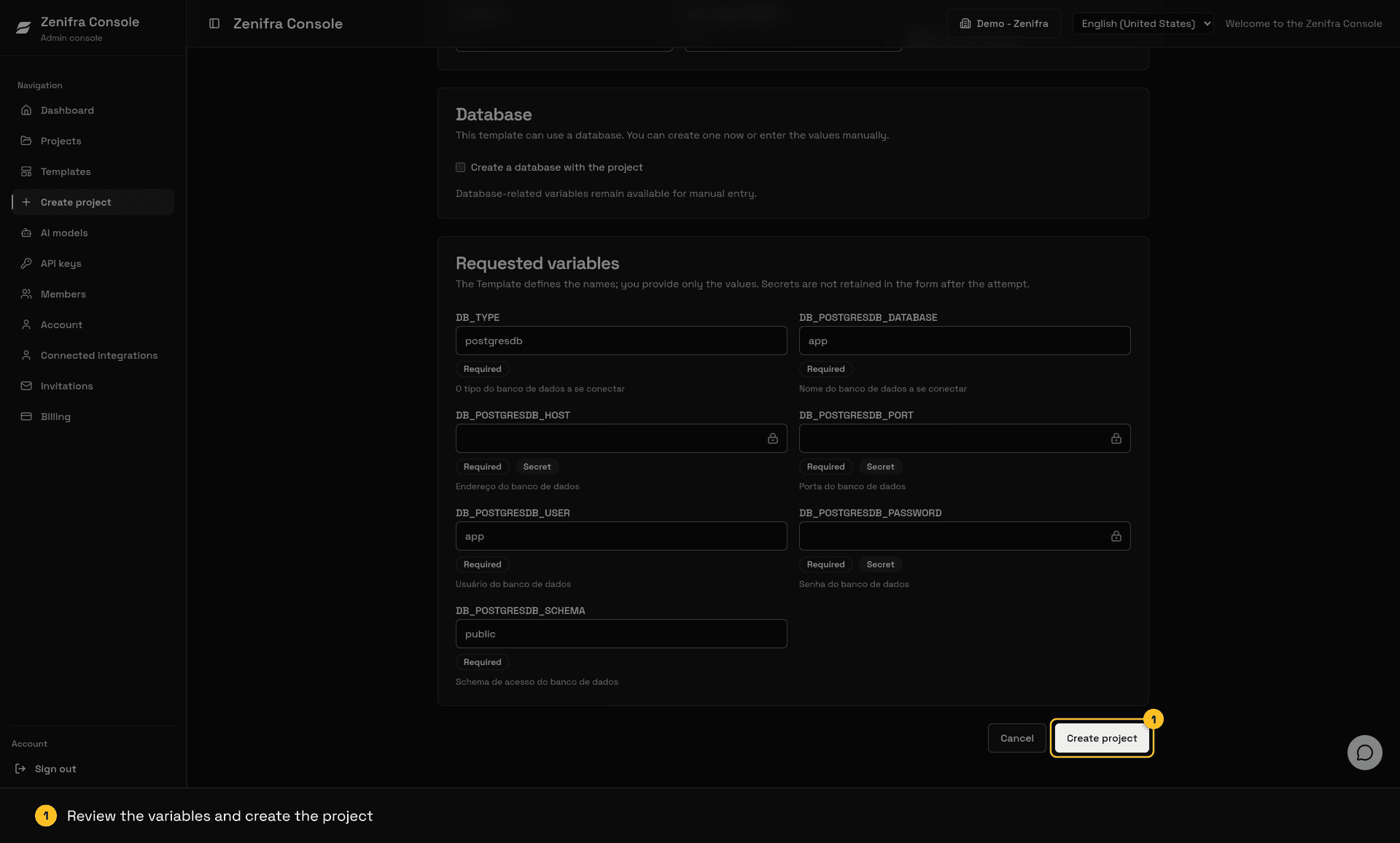Toggle the sidebar panel icon

(x=214, y=23)
